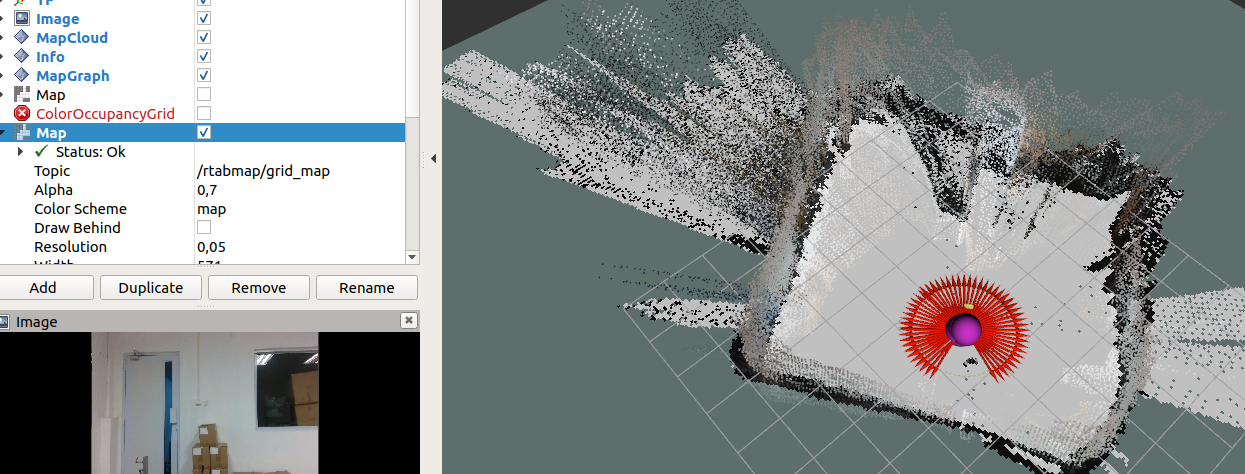Disable the MapCloud display checkbox
The width and height of the screenshot is (1245, 474).
[204, 38]
